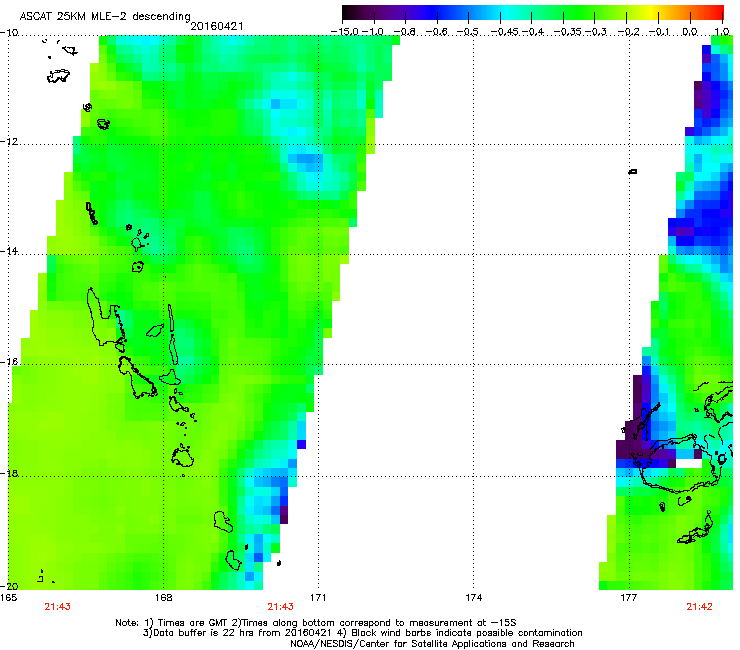Image resolution: width=740 pixels, height=650 pixels.
Task: Click the latitude label -12
Action: (x=9, y=142)
